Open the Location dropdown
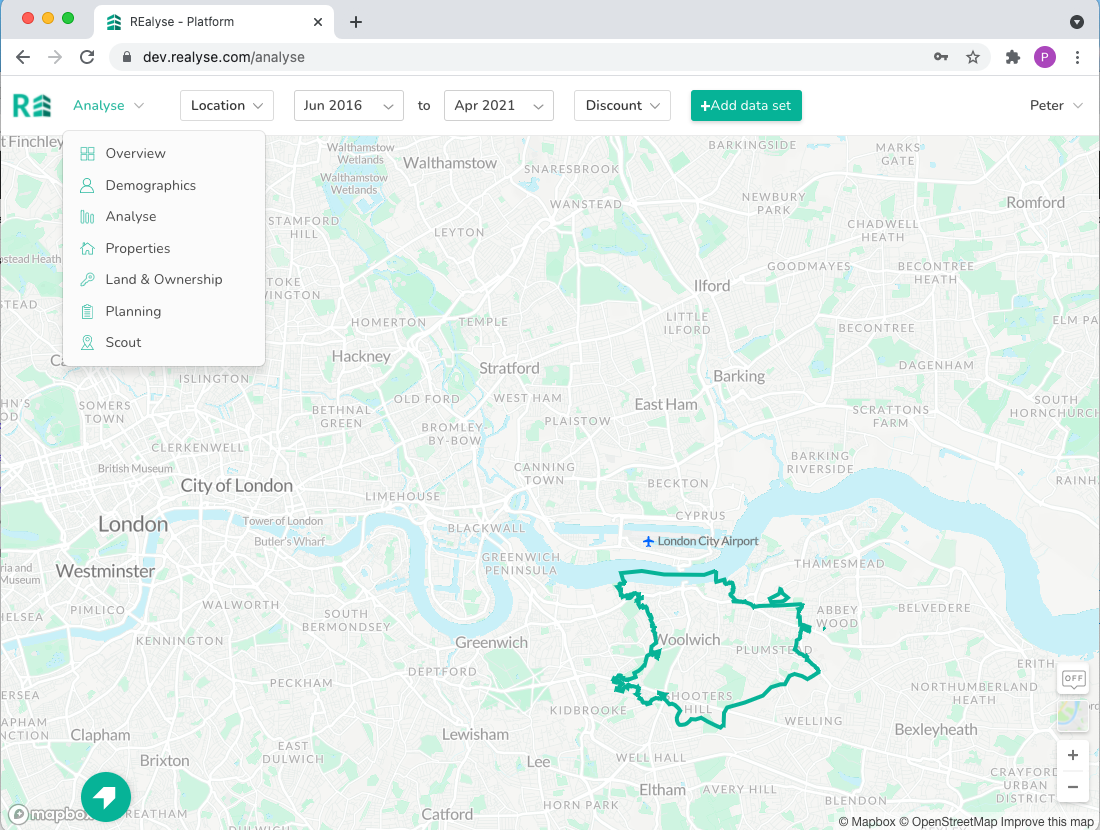 [x=227, y=106]
